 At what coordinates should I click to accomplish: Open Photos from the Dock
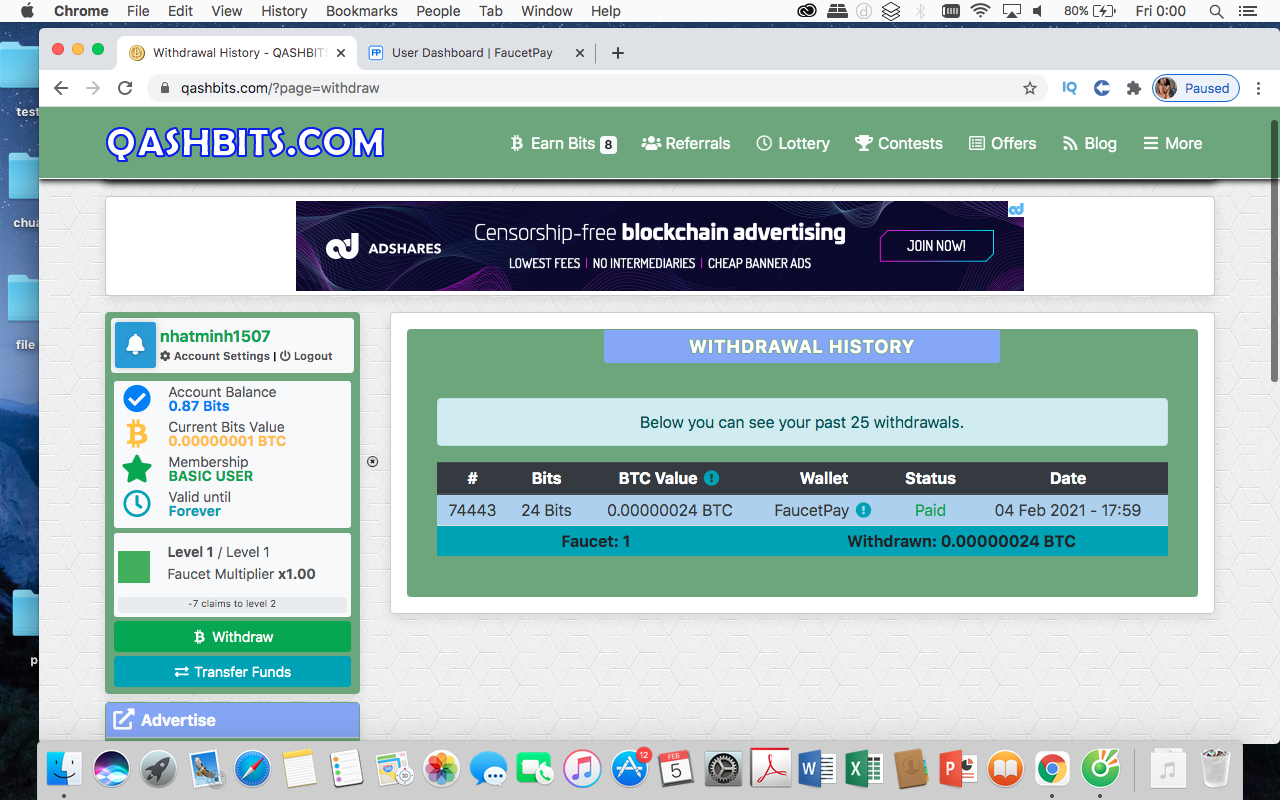[x=441, y=769]
